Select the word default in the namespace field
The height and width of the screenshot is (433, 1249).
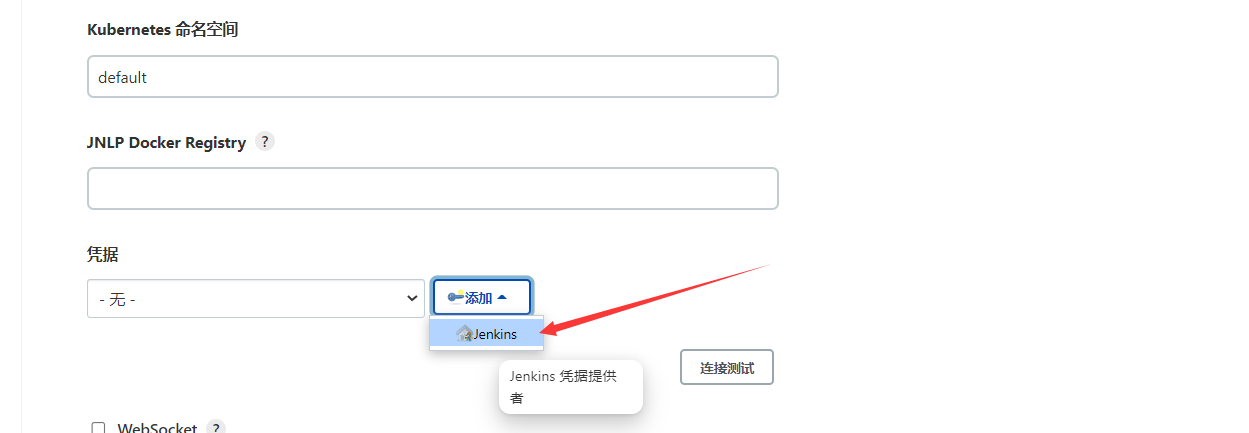122,77
